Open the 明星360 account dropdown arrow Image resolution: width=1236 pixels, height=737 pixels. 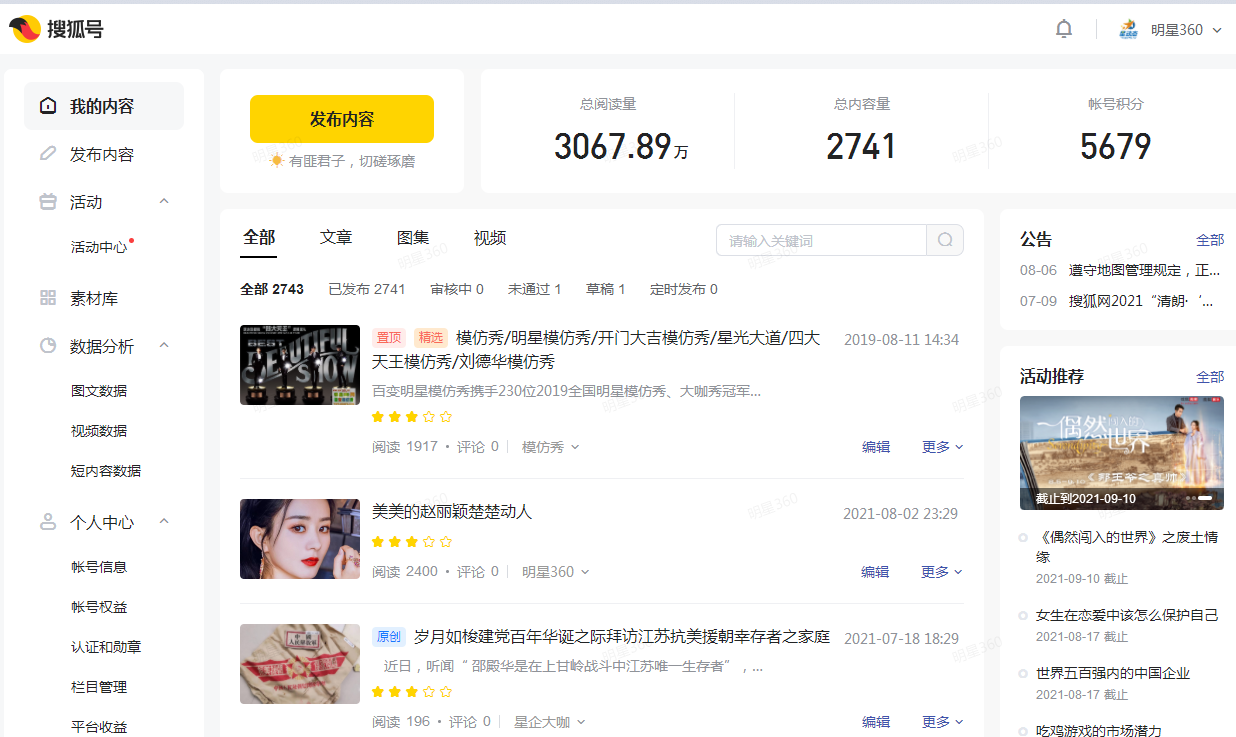(1217, 30)
